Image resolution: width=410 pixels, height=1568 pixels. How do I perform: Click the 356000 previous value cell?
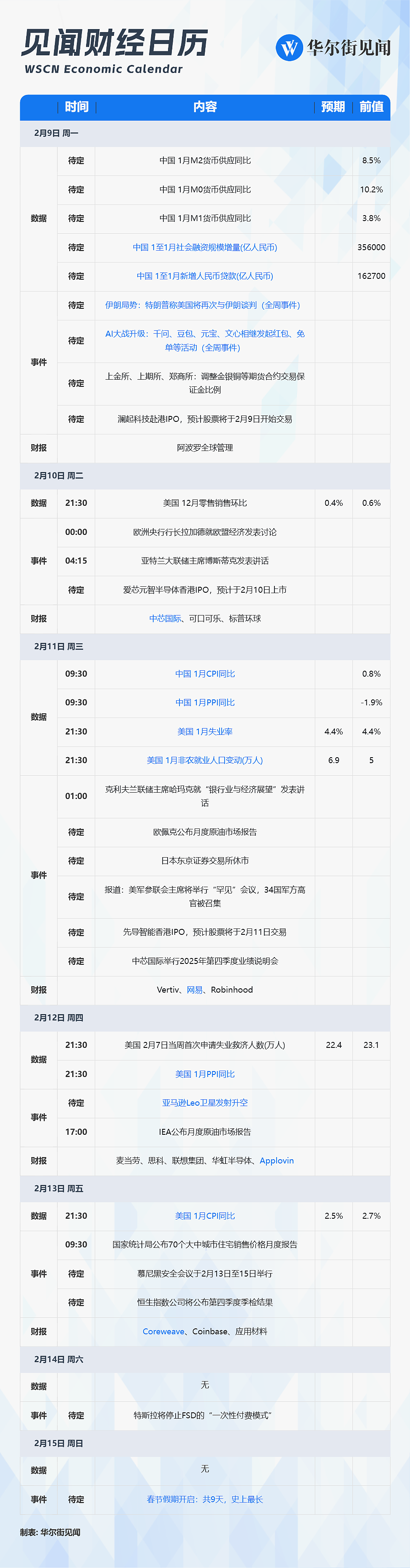click(371, 247)
